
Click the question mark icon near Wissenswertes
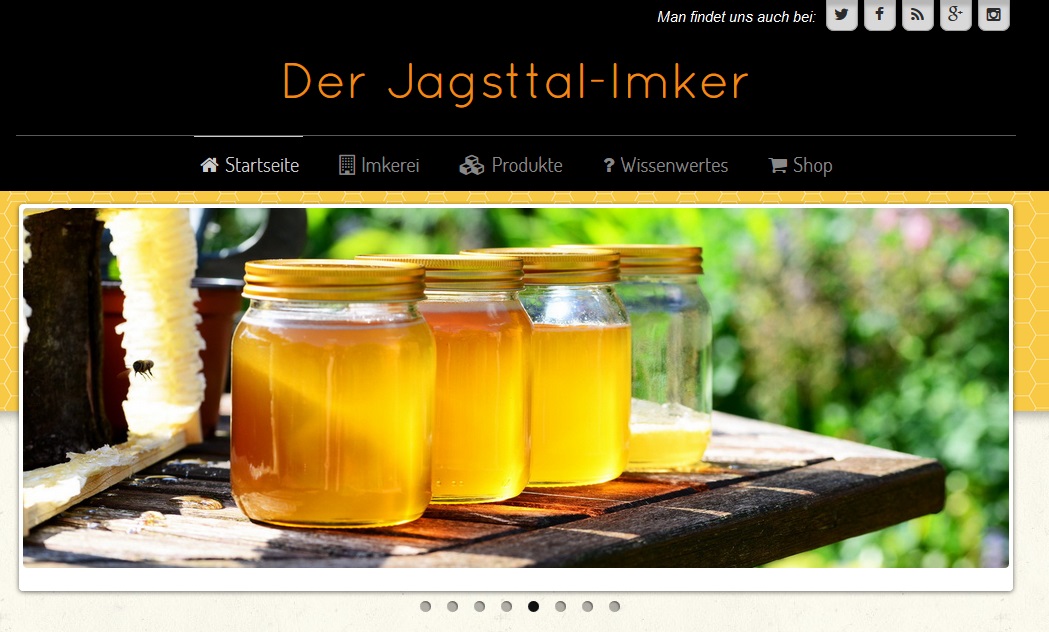pyautogui.click(x=608, y=165)
